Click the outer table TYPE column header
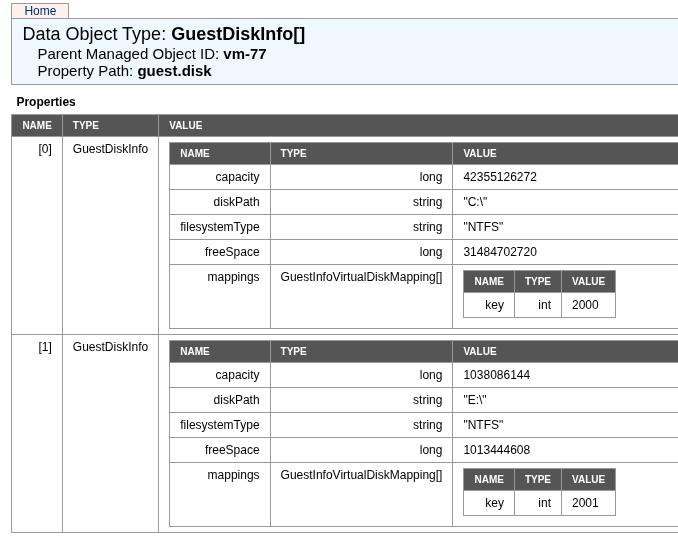The height and width of the screenshot is (546, 678). point(86,125)
